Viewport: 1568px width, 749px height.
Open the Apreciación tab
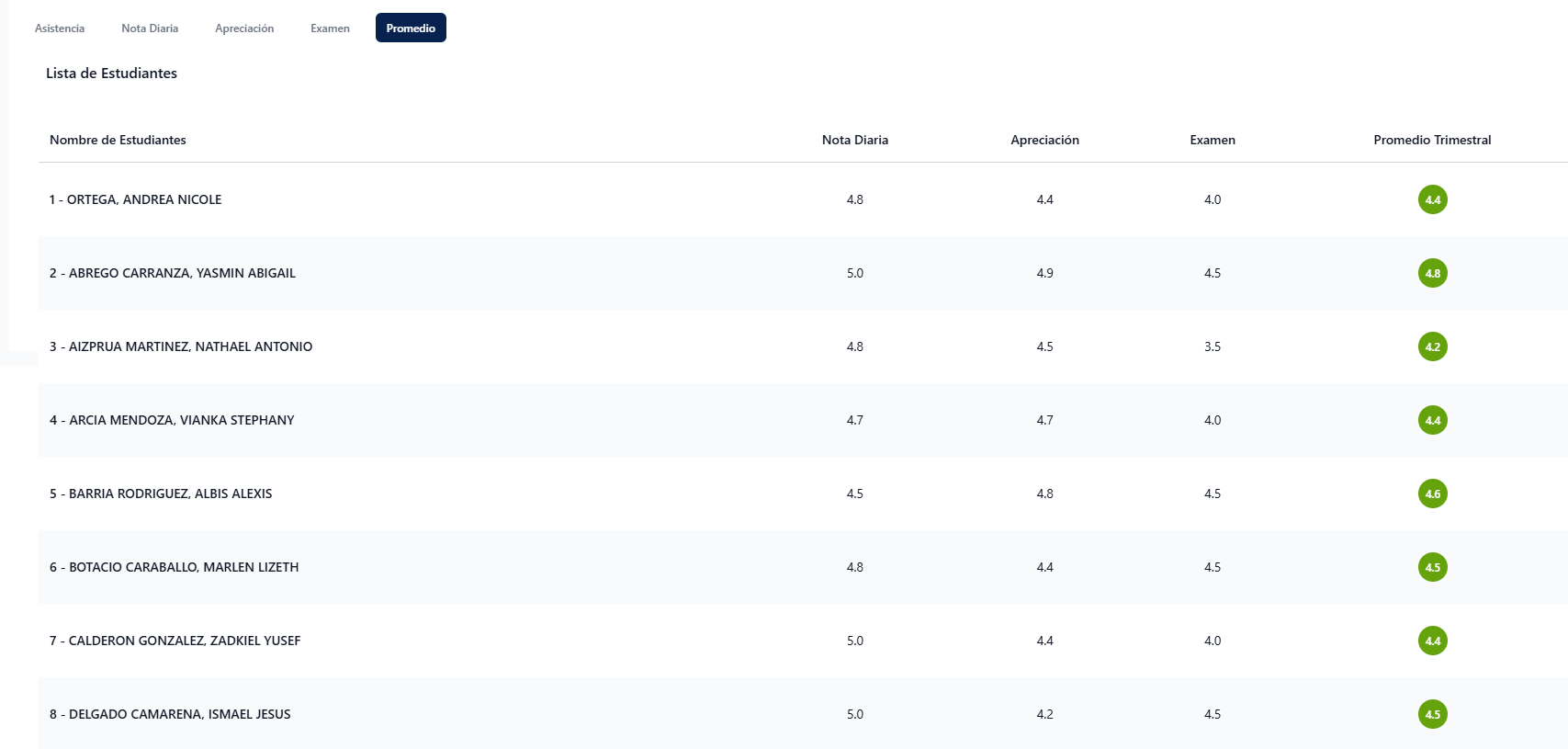(244, 28)
